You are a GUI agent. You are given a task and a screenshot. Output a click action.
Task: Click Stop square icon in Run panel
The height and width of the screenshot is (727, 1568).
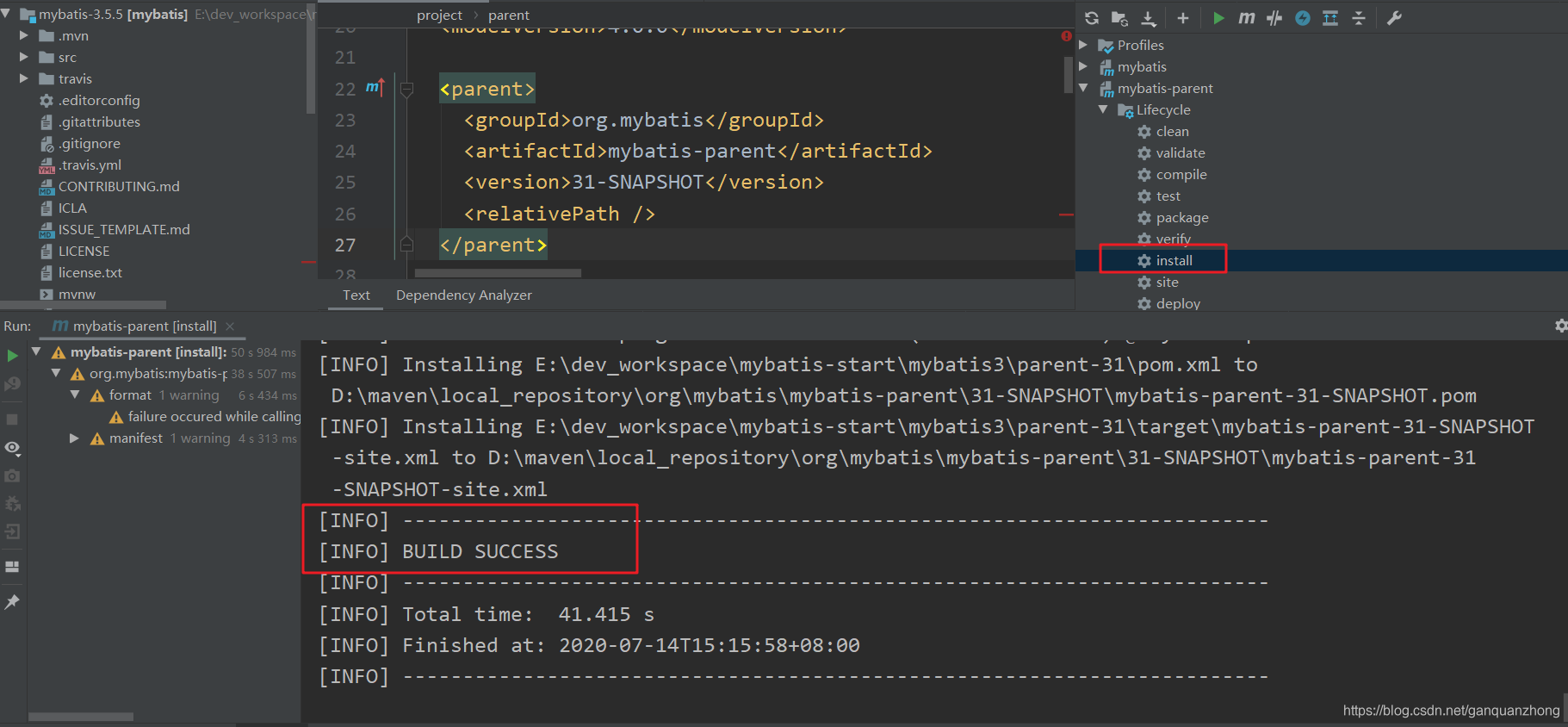[x=12, y=419]
